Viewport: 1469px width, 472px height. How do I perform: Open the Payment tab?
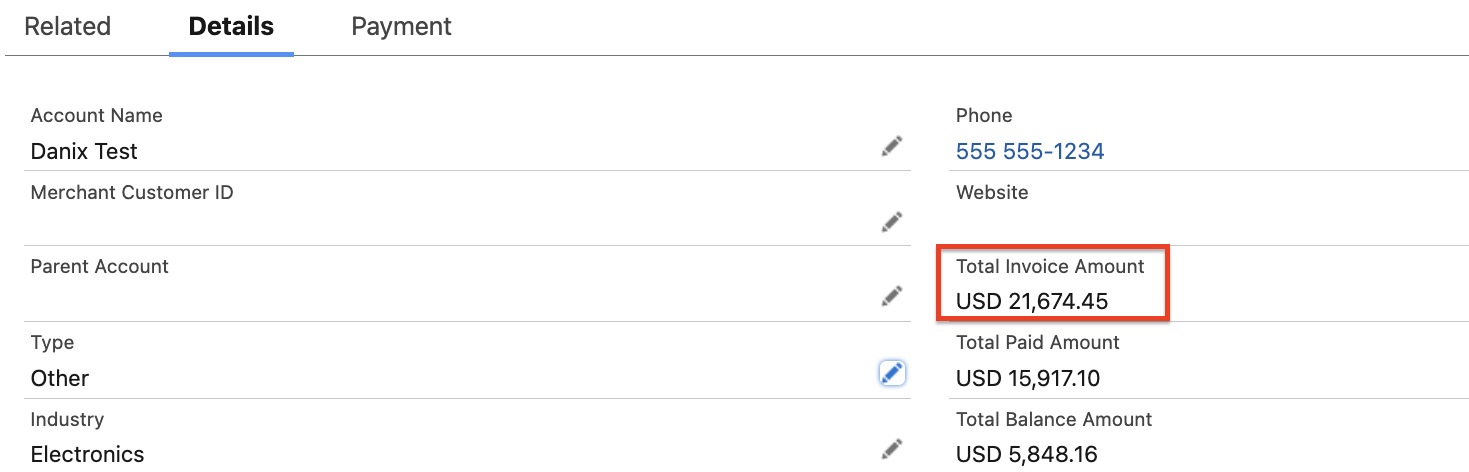click(401, 27)
